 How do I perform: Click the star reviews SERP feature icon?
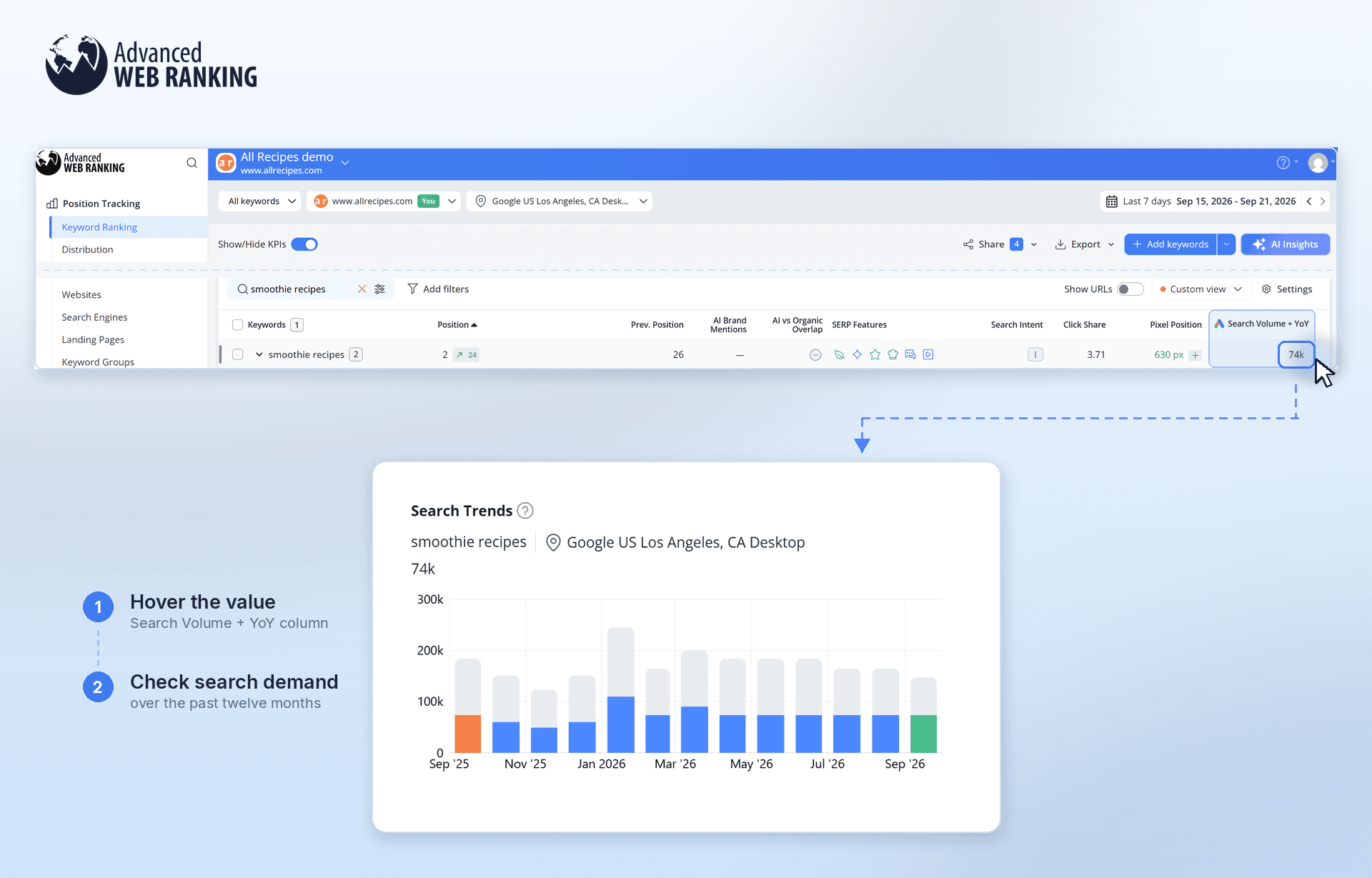[875, 354]
